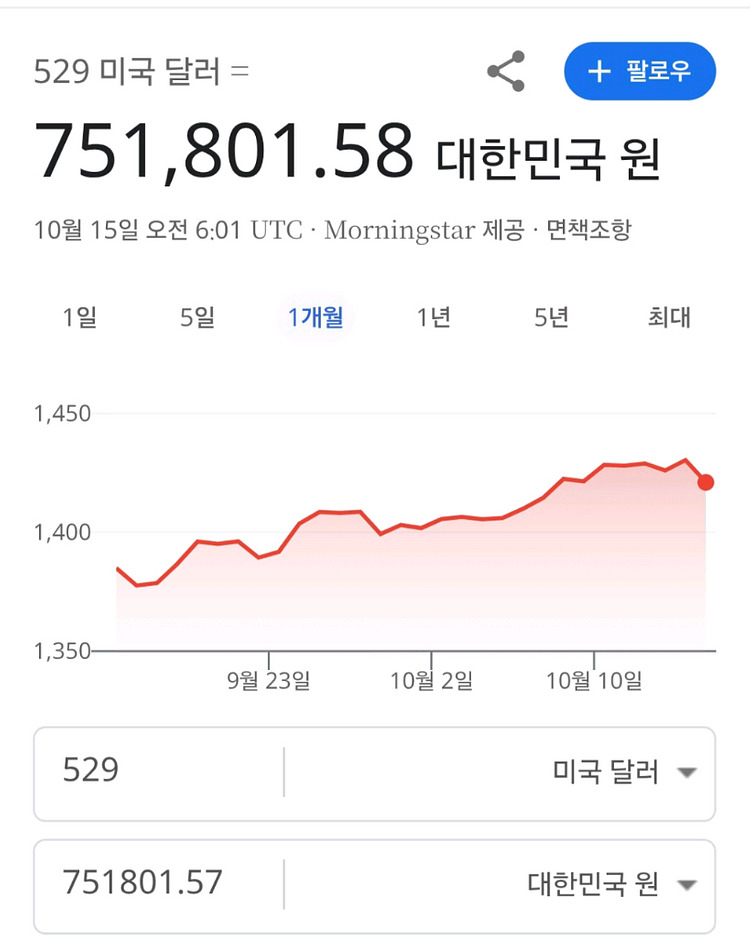
Task: Switch to the 5일 range tab
Action: coord(198,318)
